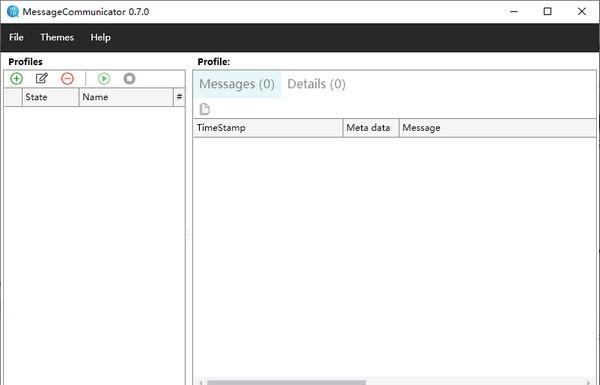The width and height of the screenshot is (600, 385).
Task: Edit the selected profile with pencil icon
Action: click(x=41, y=78)
